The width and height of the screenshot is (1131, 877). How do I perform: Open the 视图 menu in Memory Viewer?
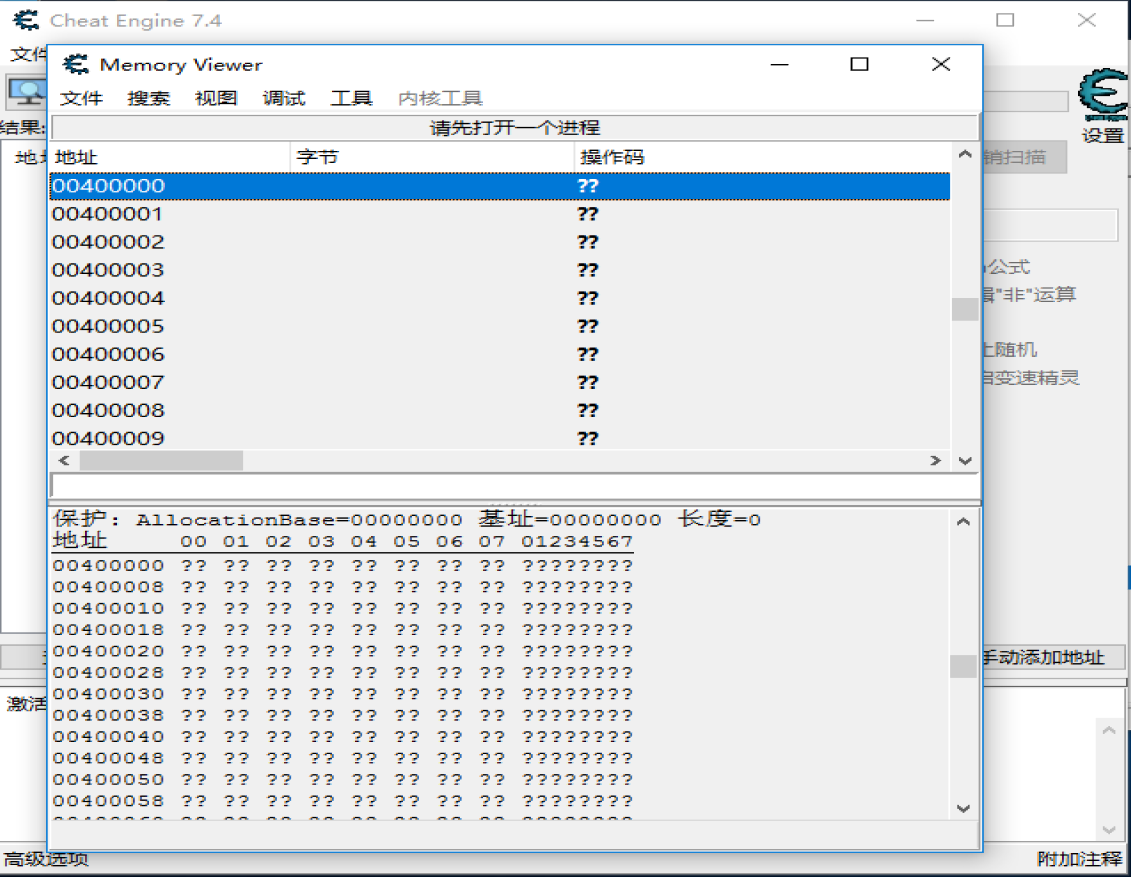tap(216, 98)
